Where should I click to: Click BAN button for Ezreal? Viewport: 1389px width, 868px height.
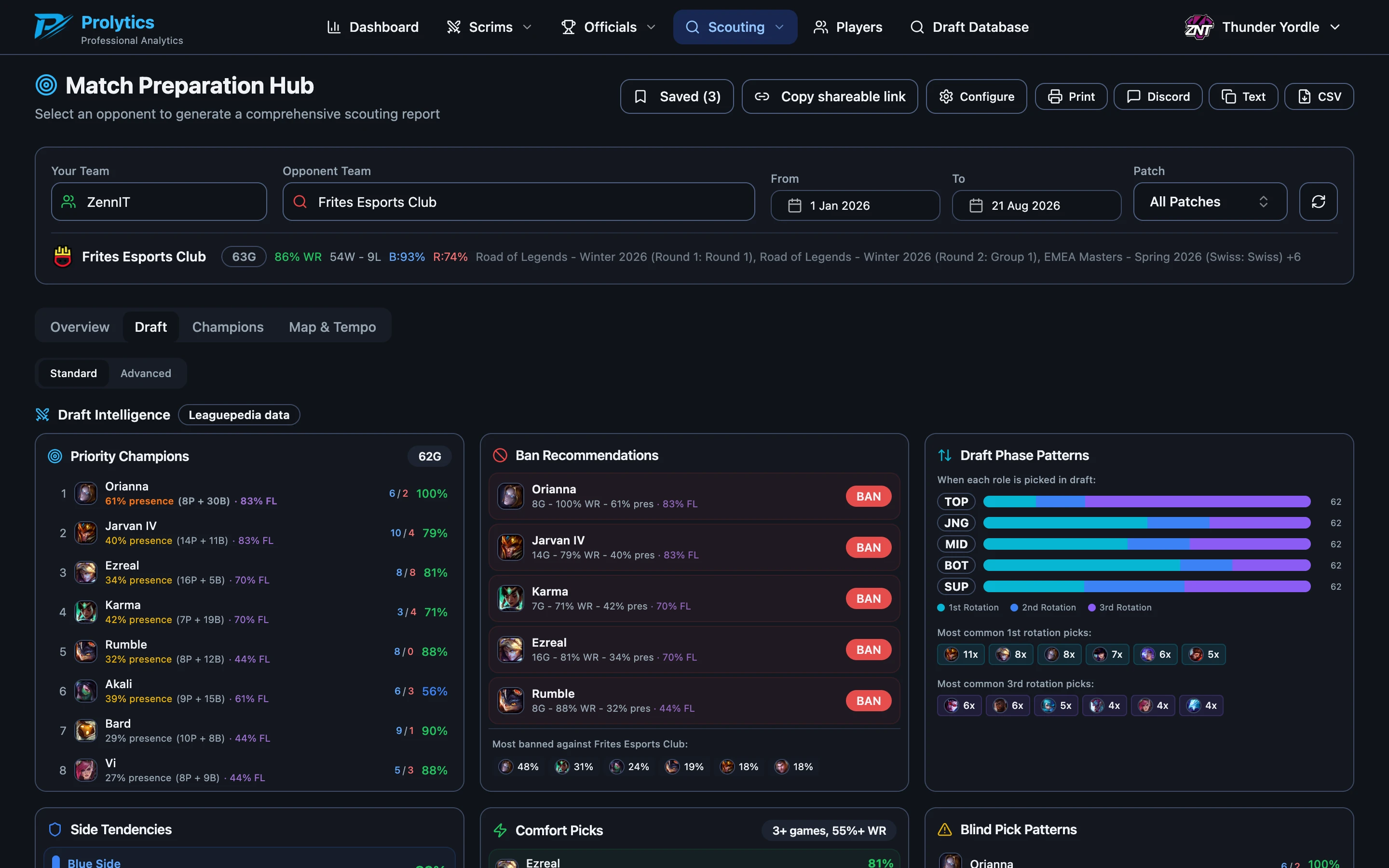pos(869,649)
